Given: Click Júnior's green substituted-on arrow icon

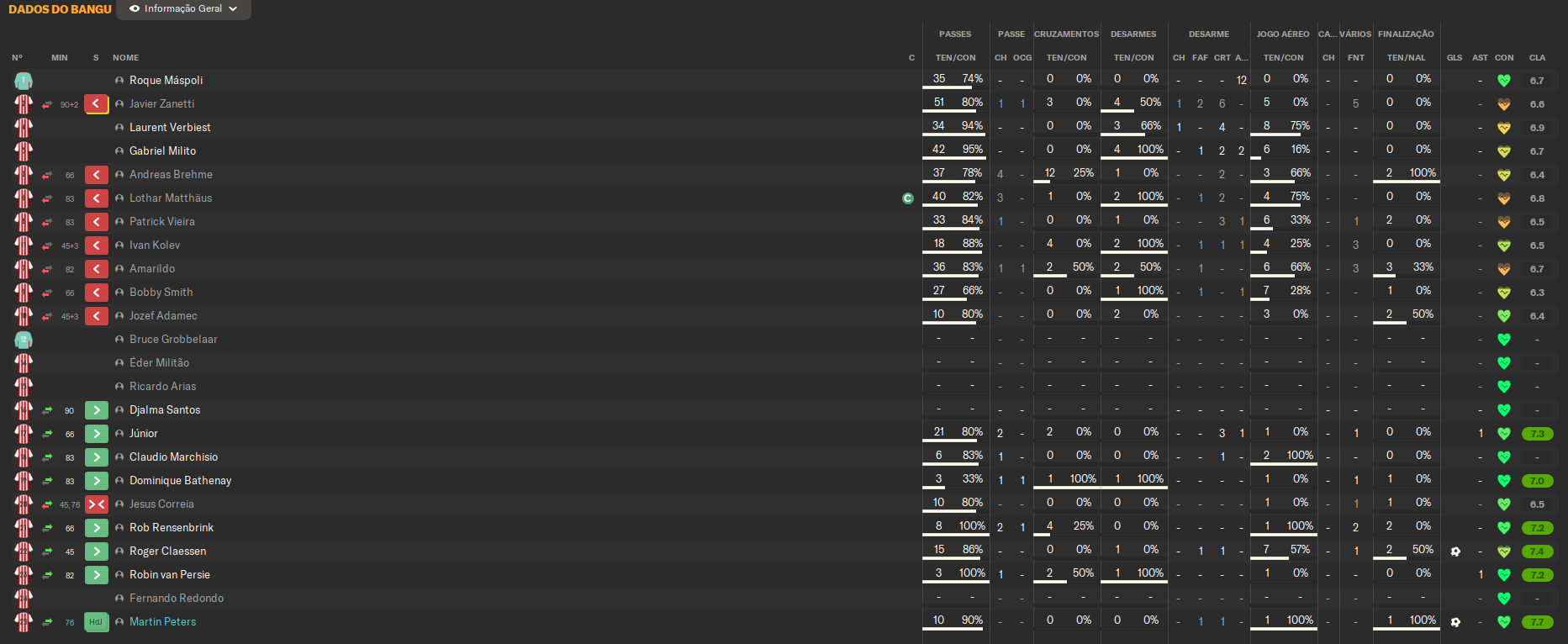Looking at the screenshot, I should pos(97,434).
